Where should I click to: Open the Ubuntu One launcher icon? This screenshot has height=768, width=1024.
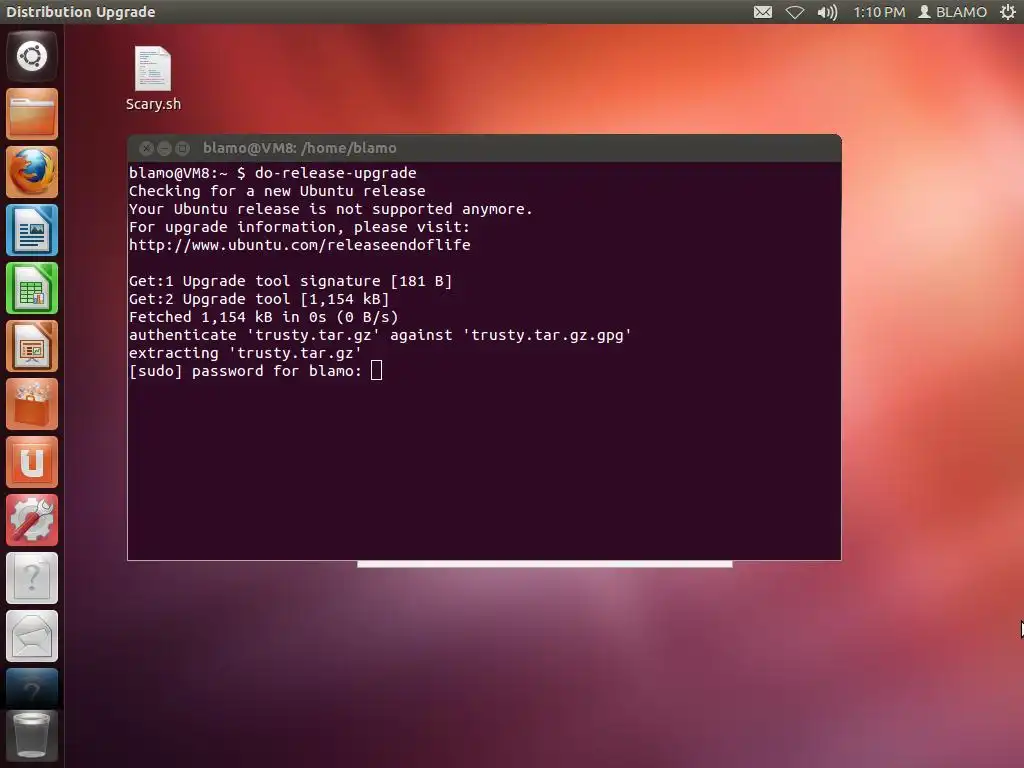point(31,462)
